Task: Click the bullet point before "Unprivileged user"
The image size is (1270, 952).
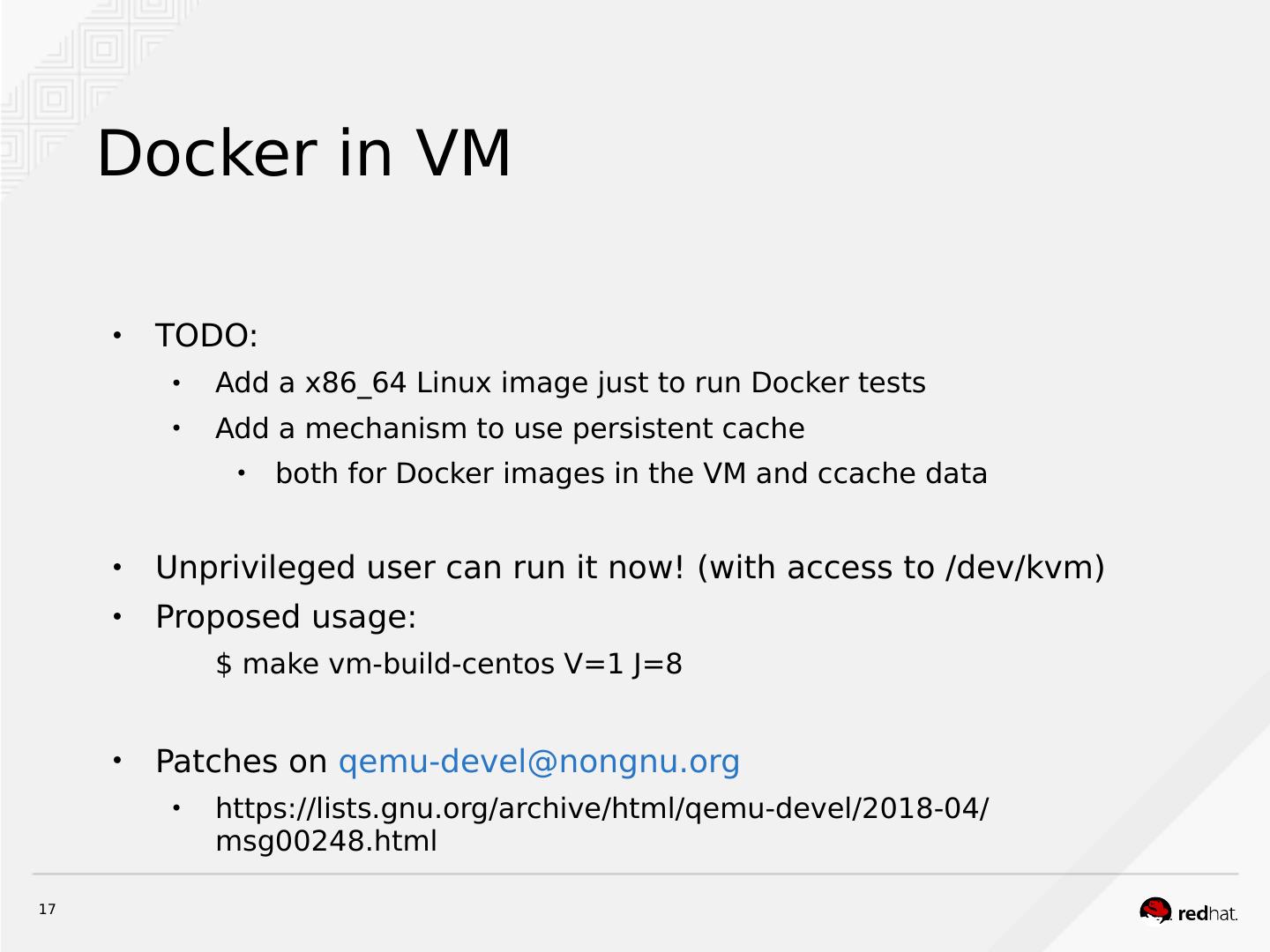Action: pos(116,568)
